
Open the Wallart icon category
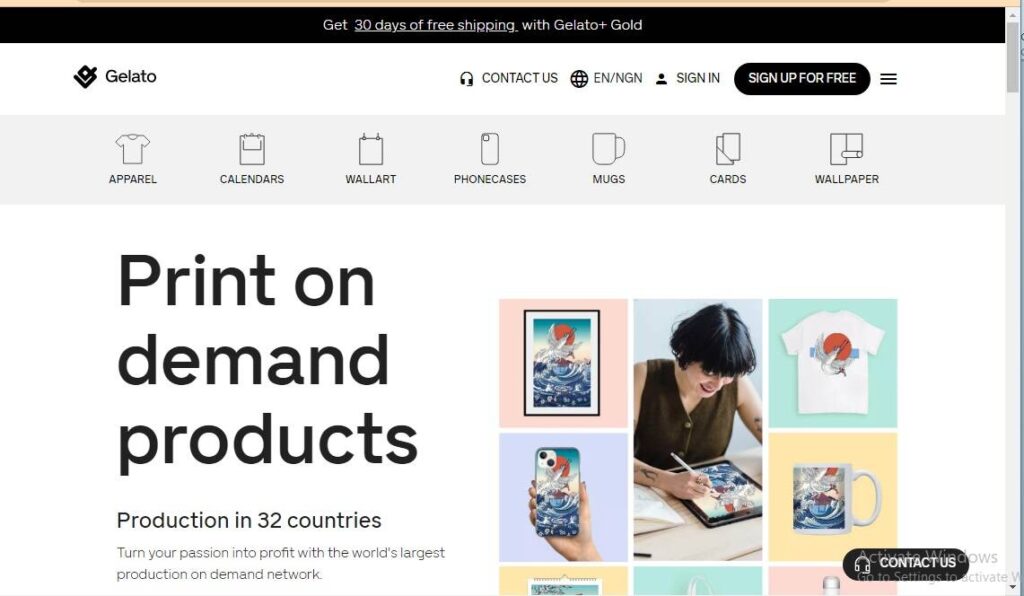click(370, 149)
